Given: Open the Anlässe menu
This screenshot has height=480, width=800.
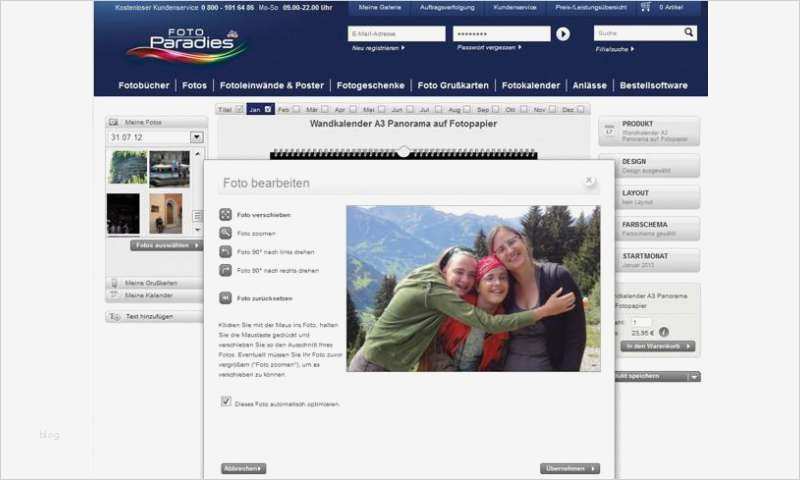Looking at the screenshot, I should [x=589, y=86].
